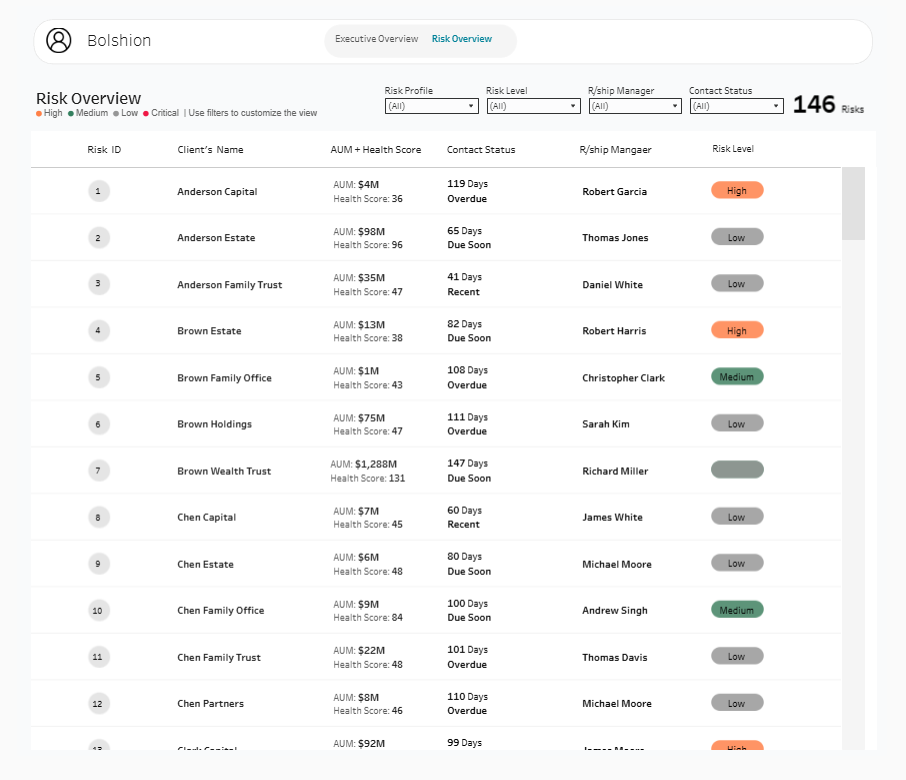Click the blank risk badge for Brown Wealth Trust

coord(737,470)
